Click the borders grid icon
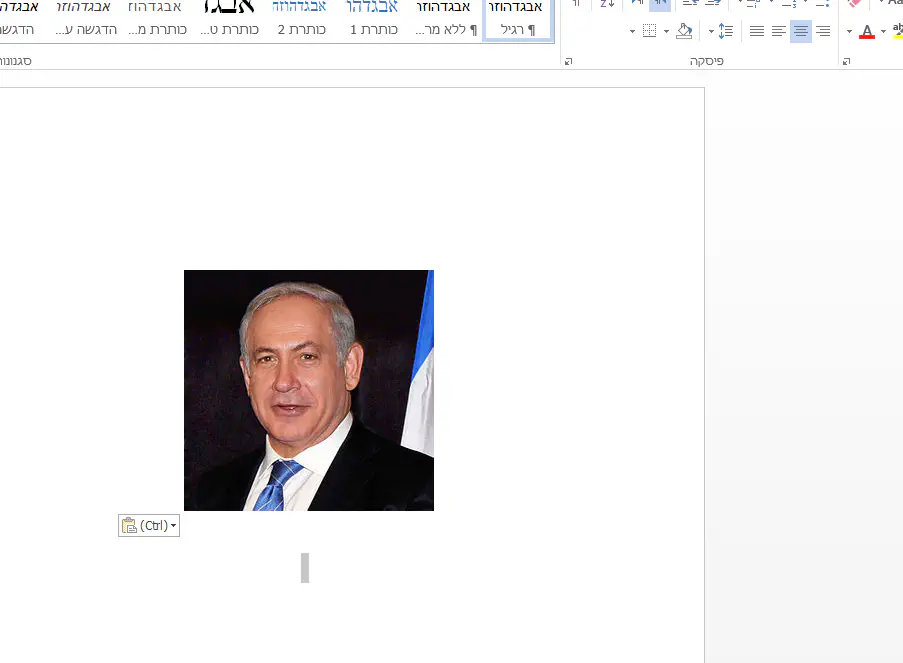Screen dimensions: 903x663 pos(649,31)
